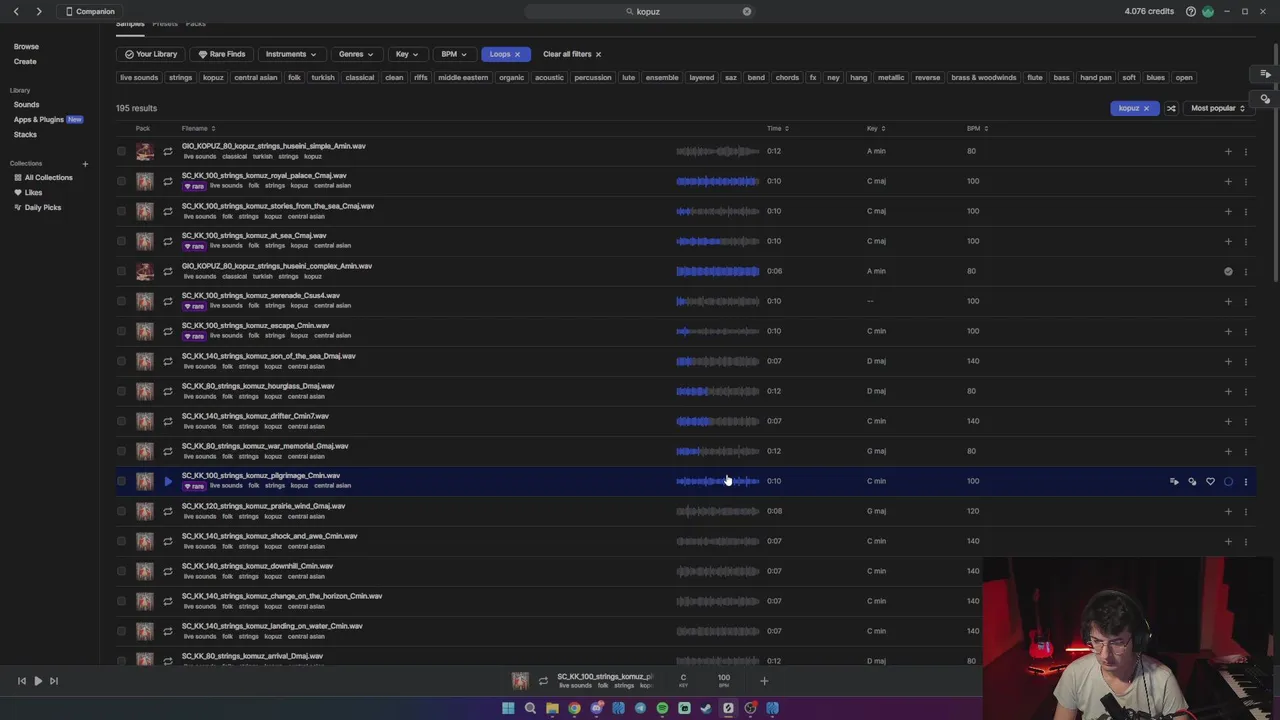The image size is (1280, 720).
Task: Add royal_palace_Cmaj sample with plus
Action: pyautogui.click(x=1228, y=181)
